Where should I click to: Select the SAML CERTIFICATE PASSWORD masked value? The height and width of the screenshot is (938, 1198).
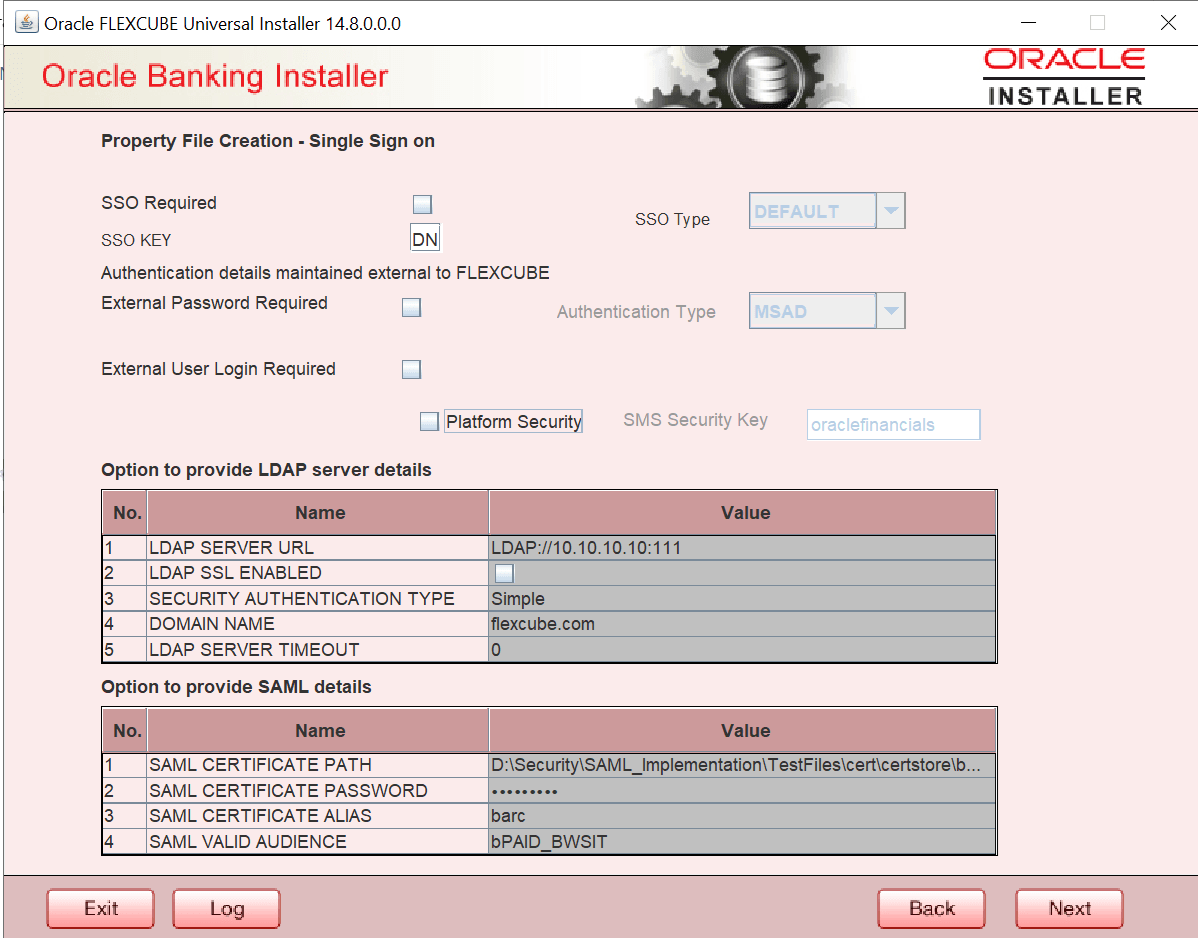pyautogui.click(x=742, y=791)
